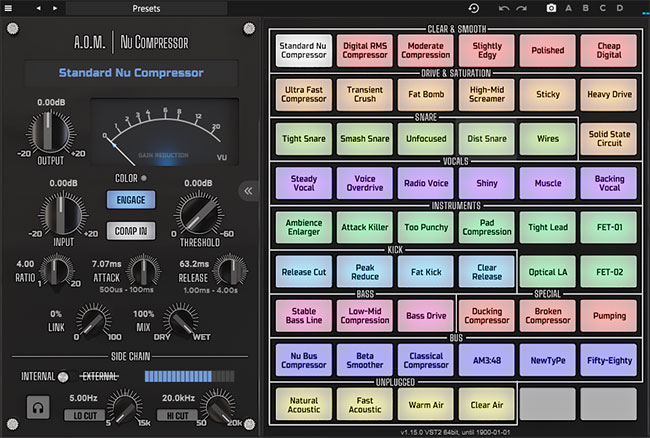
Task: Toggle the sidechain headphone listen icon
Action: click(x=38, y=408)
